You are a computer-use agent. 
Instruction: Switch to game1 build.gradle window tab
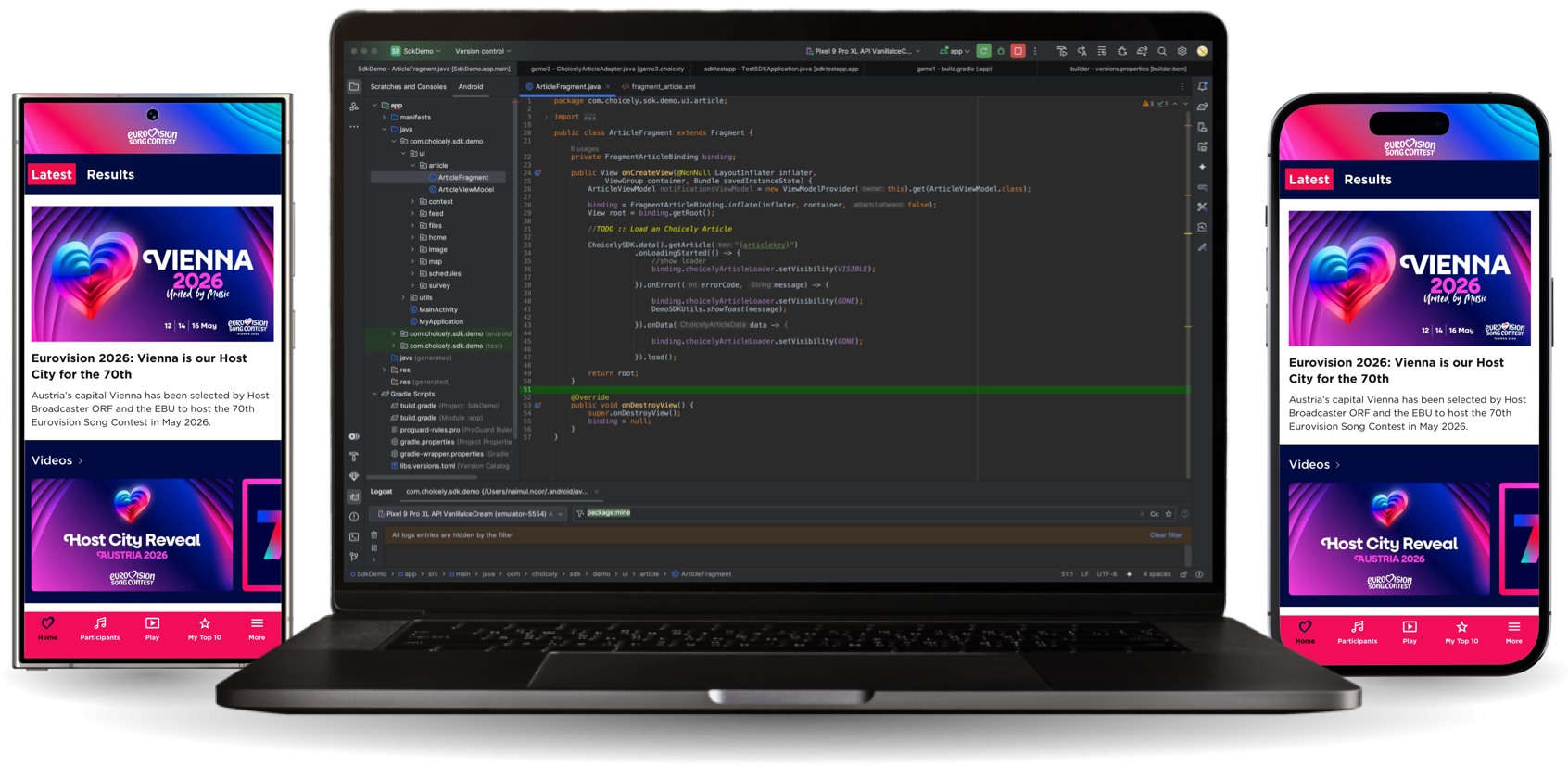tap(955, 69)
